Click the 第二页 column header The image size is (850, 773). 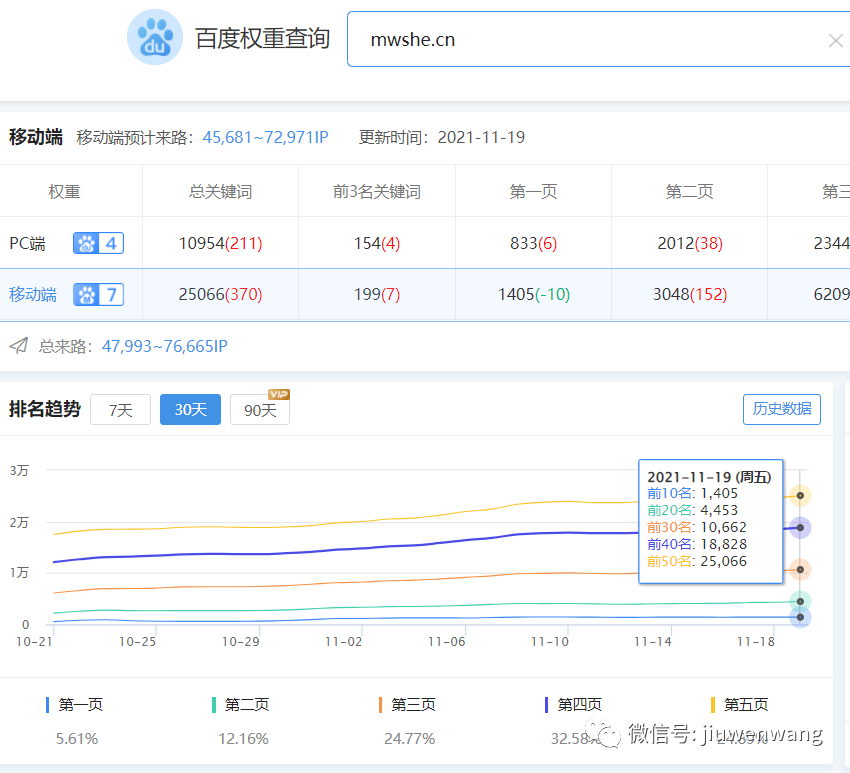[x=690, y=191]
